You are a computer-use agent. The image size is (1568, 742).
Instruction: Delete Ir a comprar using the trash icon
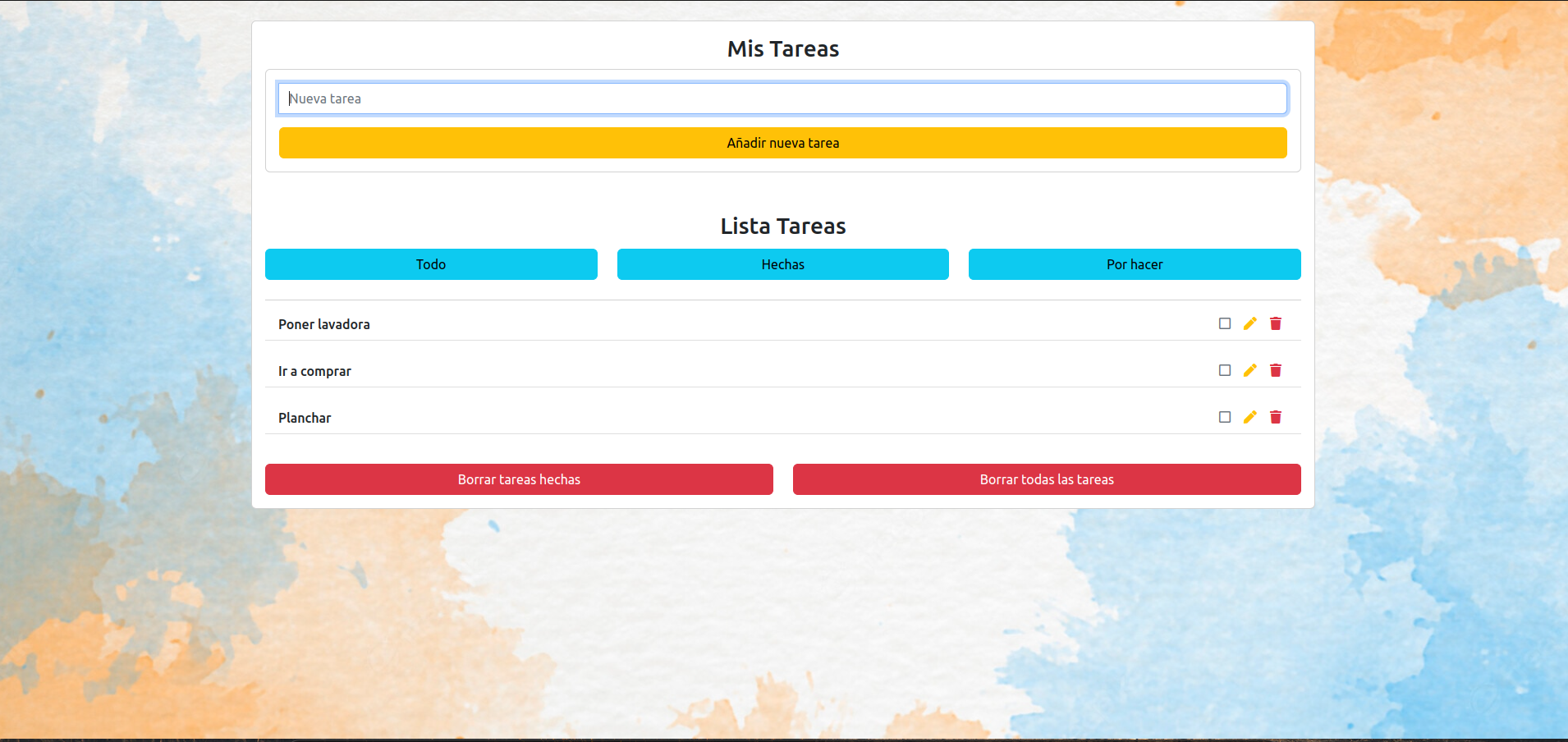1275,370
